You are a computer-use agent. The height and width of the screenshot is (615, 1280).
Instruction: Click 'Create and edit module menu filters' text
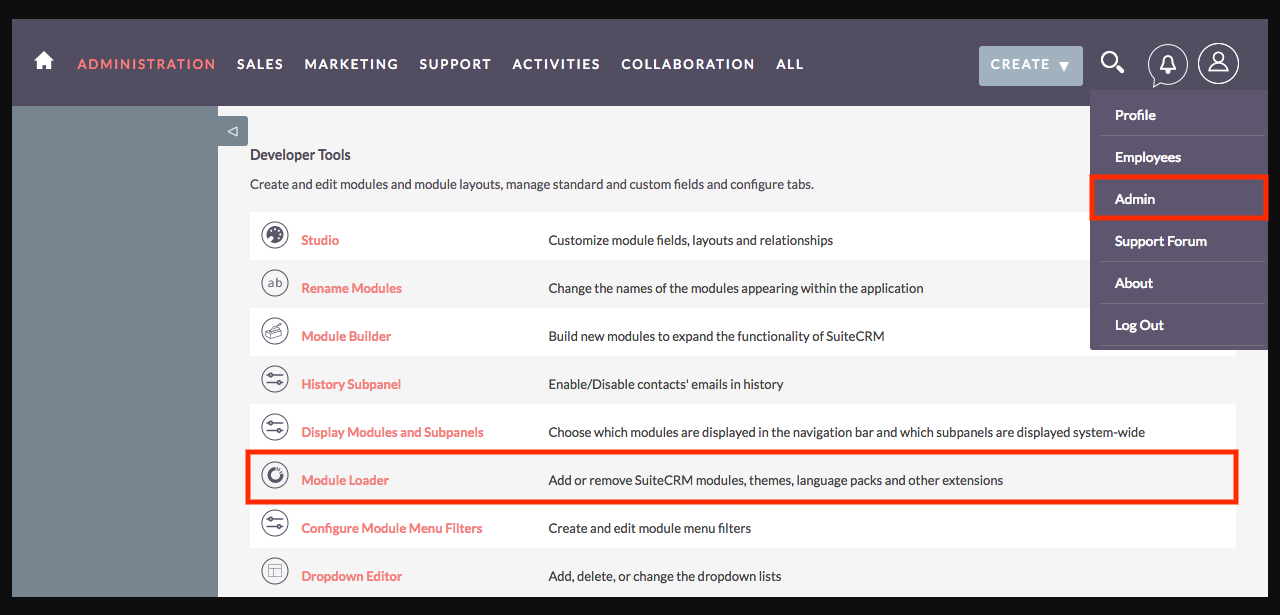tap(650, 528)
